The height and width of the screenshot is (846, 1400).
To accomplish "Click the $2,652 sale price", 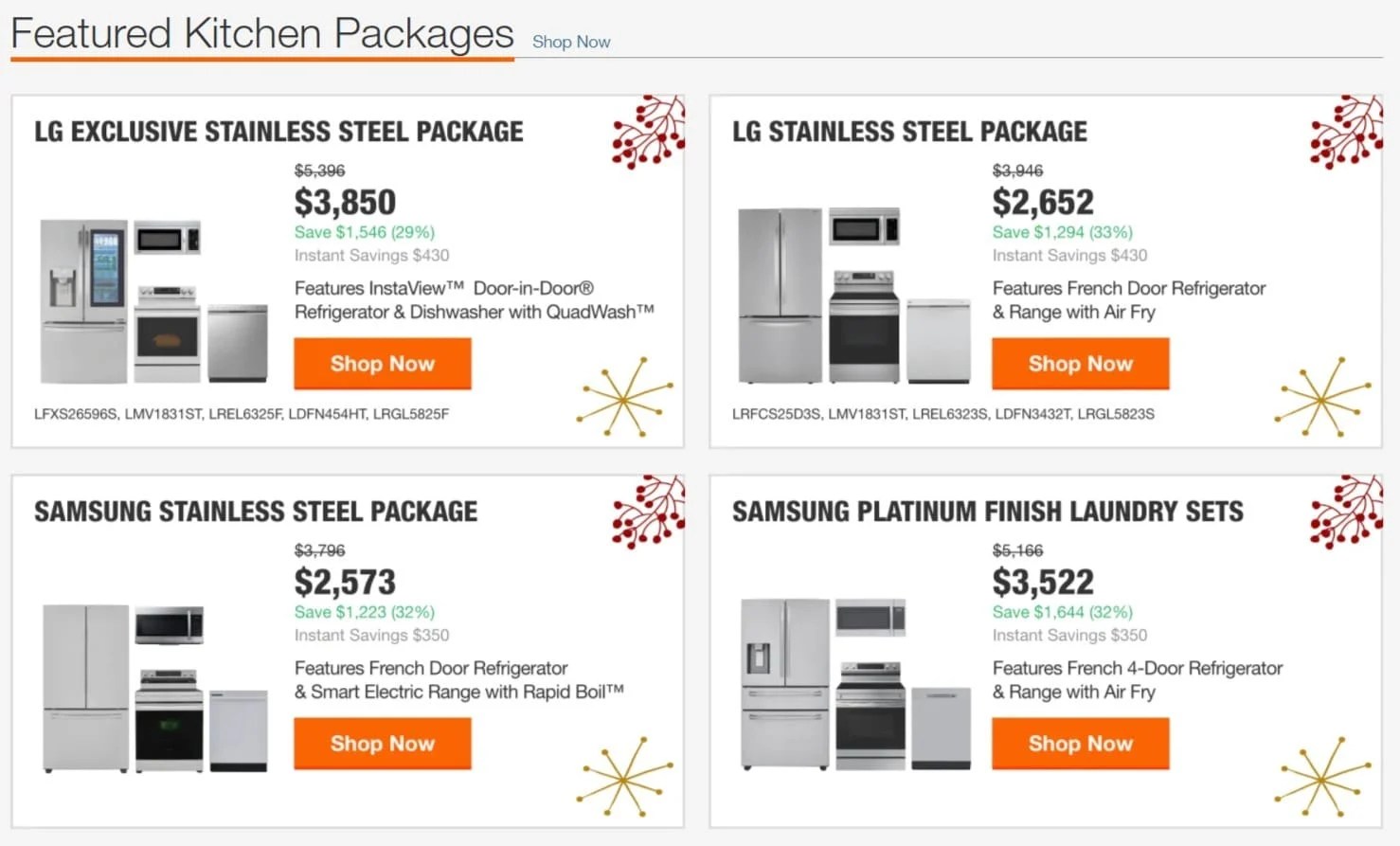I will tap(1042, 202).
